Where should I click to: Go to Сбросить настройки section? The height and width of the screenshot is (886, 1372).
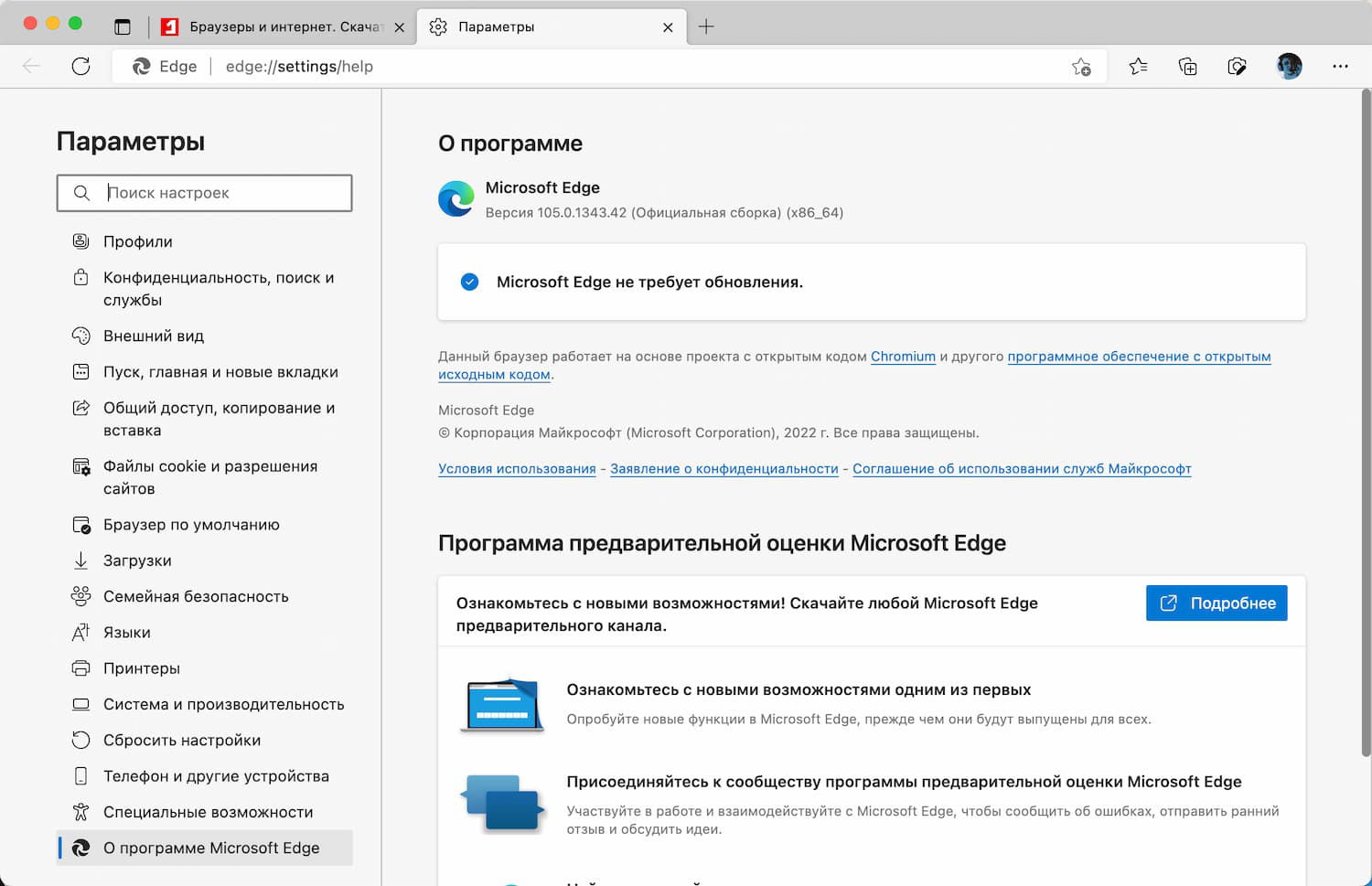point(181,740)
